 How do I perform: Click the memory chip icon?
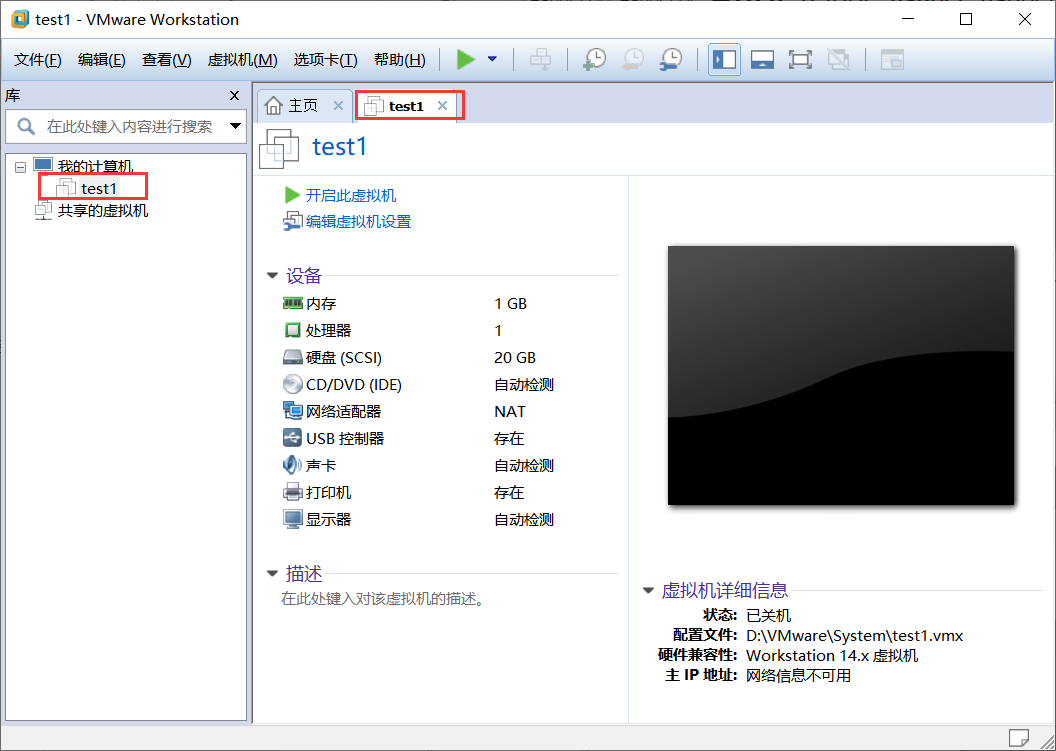click(x=292, y=303)
